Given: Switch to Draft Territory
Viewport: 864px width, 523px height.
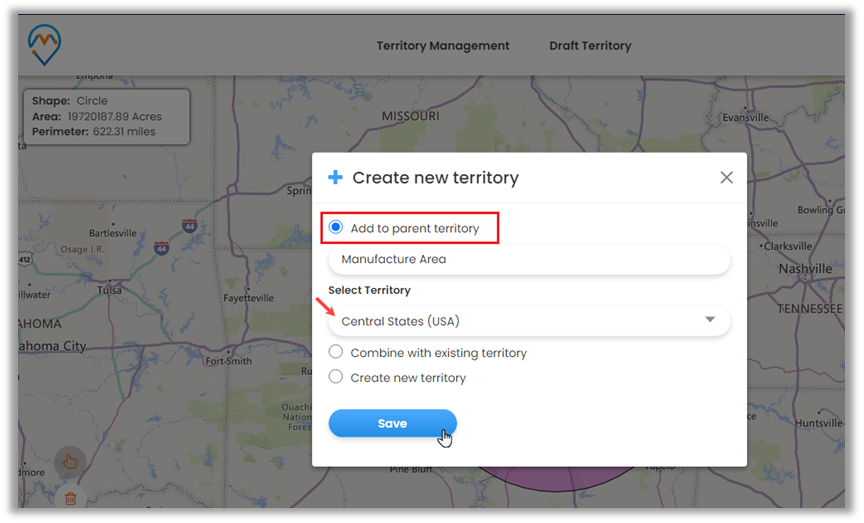Looking at the screenshot, I should (590, 46).
